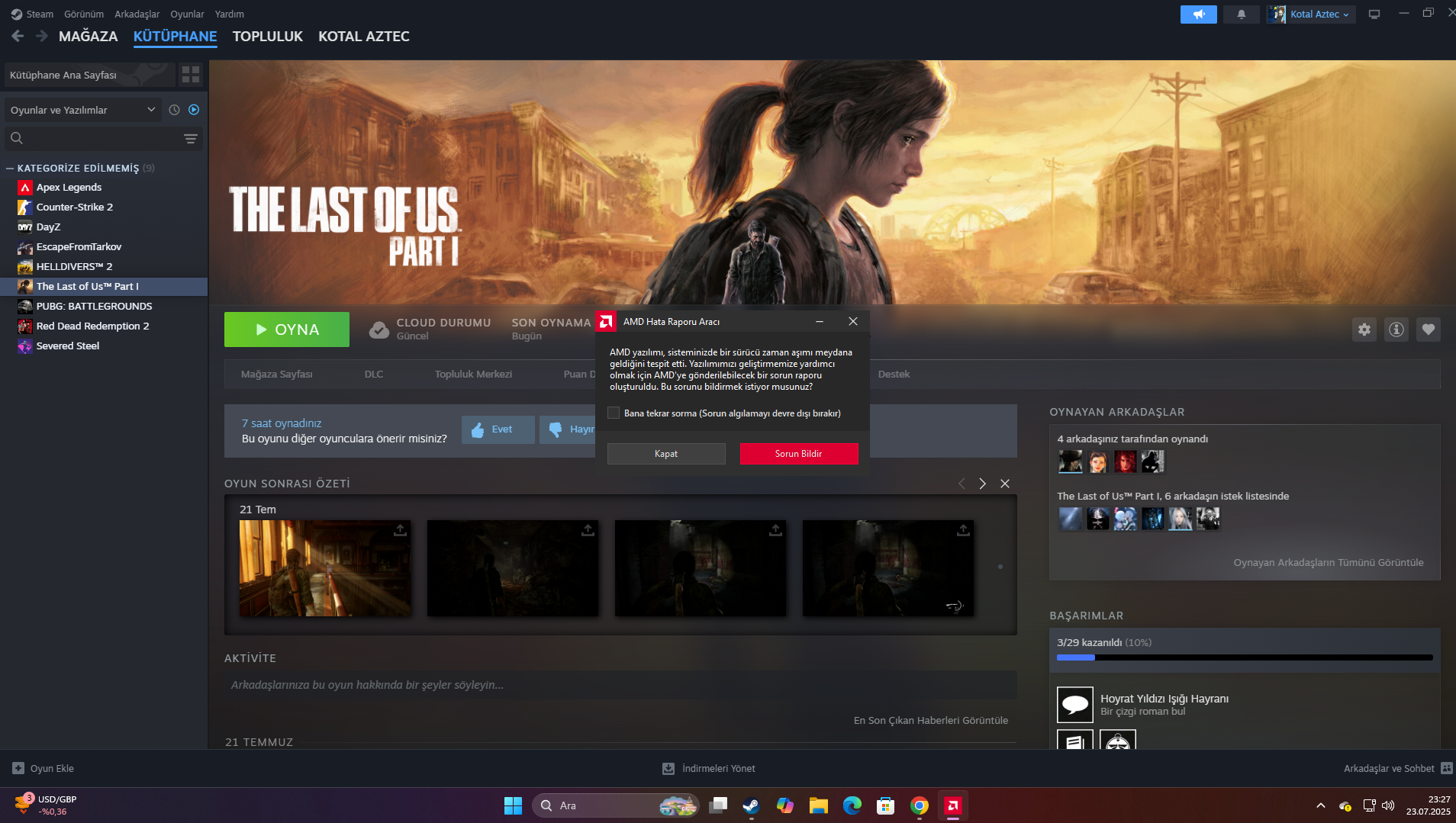1456x823 pixels.
Task: Dismiss the Oyun Sonrası Özeti section
Action: coord(1005,484)
